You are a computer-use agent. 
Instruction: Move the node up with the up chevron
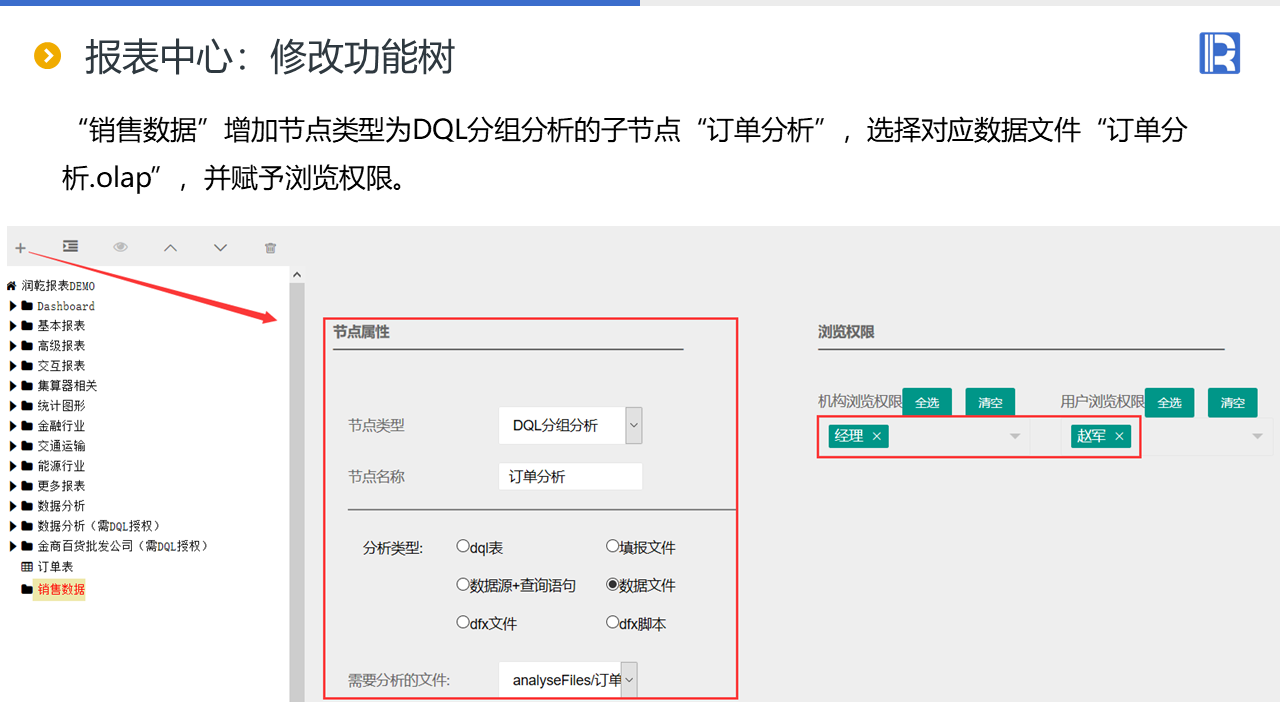[x=170, y=247]
